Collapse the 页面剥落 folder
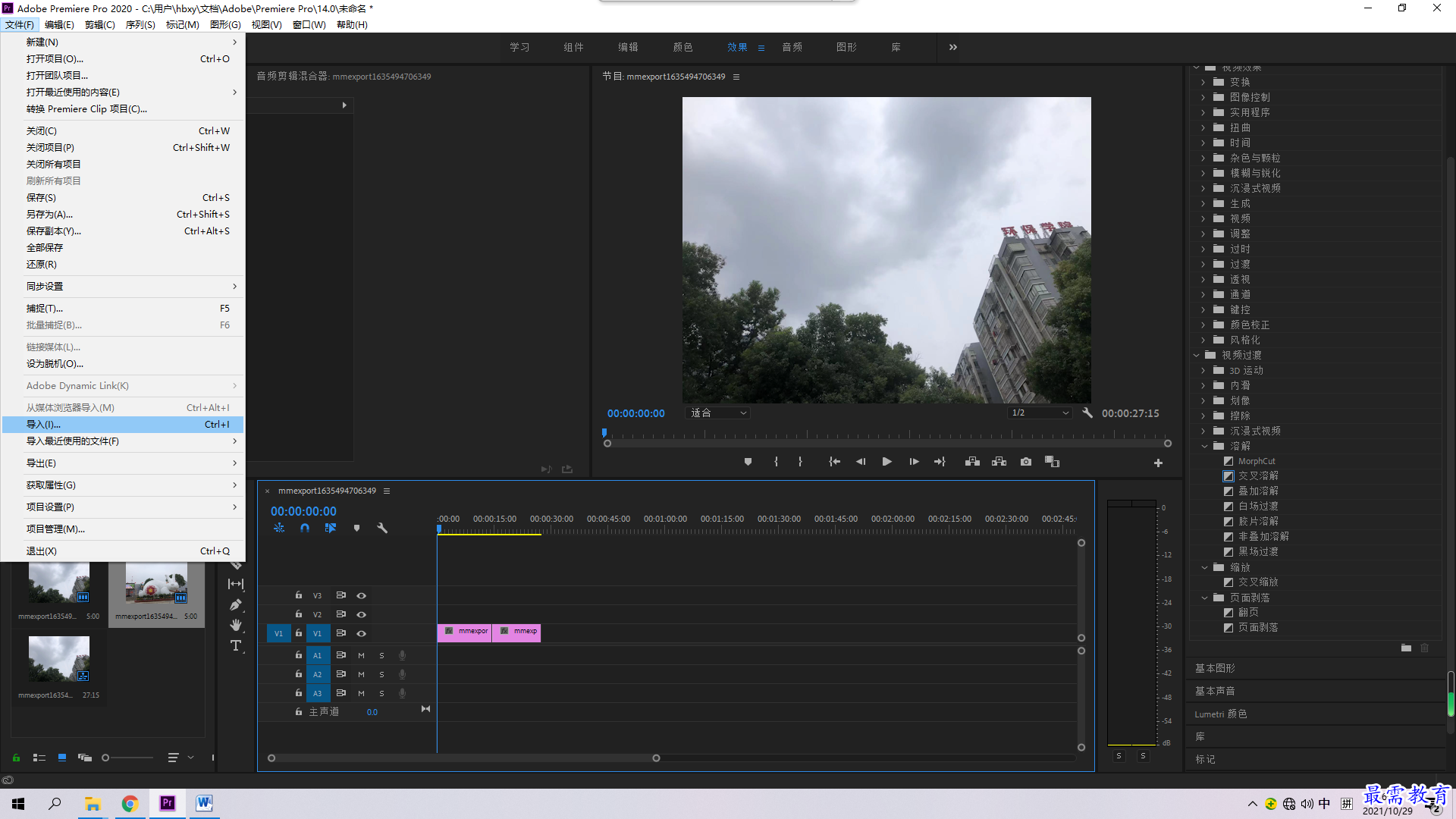The height and width of the screenshot is (819, 1456). click(1204, 598)
